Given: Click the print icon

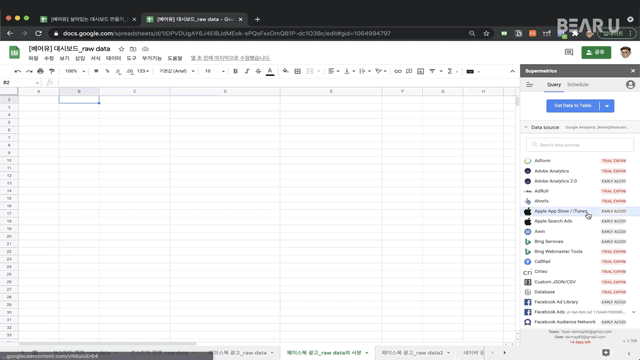Looking at the screenshot, I should [x=40, y=71].
